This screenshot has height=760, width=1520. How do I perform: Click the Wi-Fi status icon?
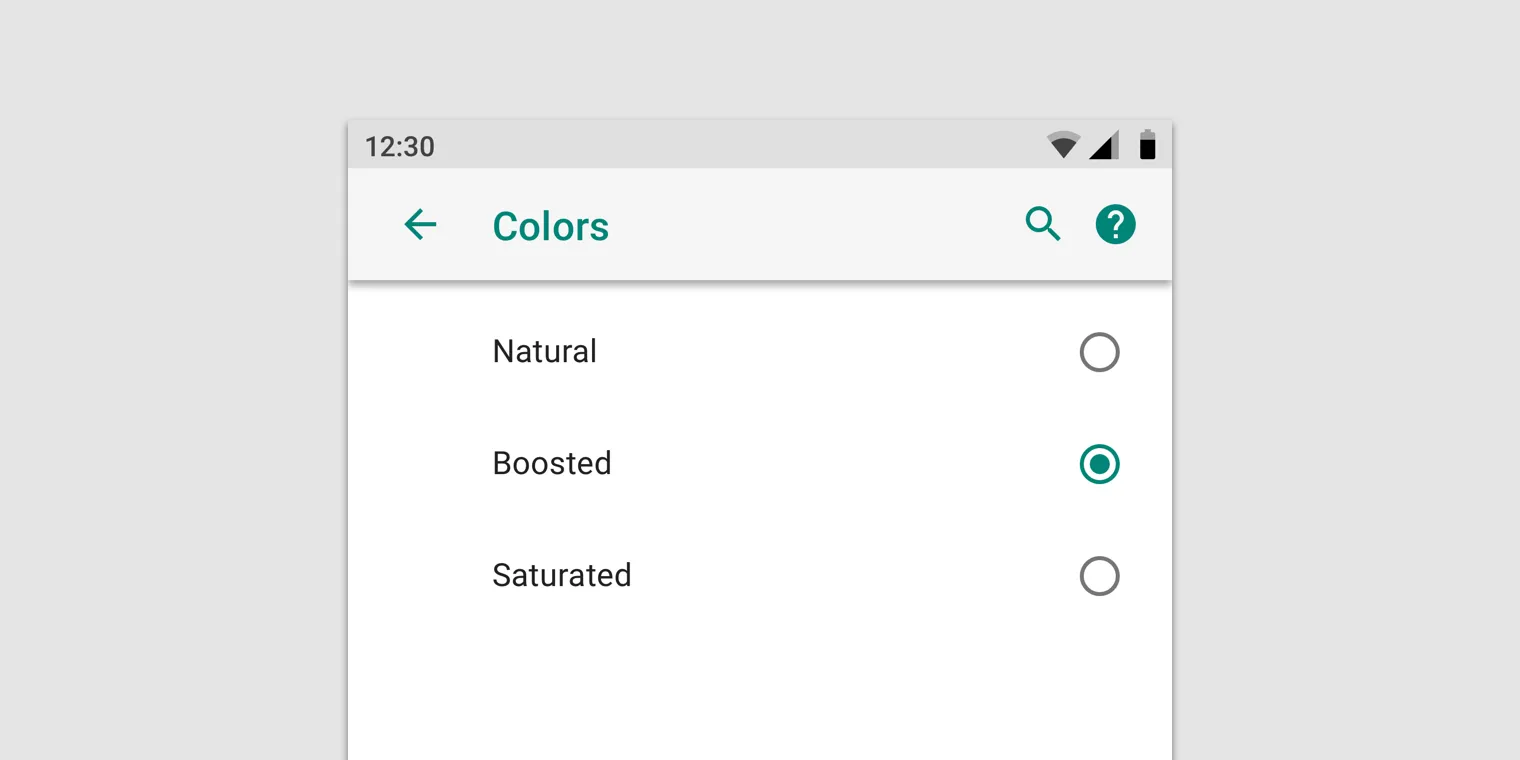[1062, 145]
